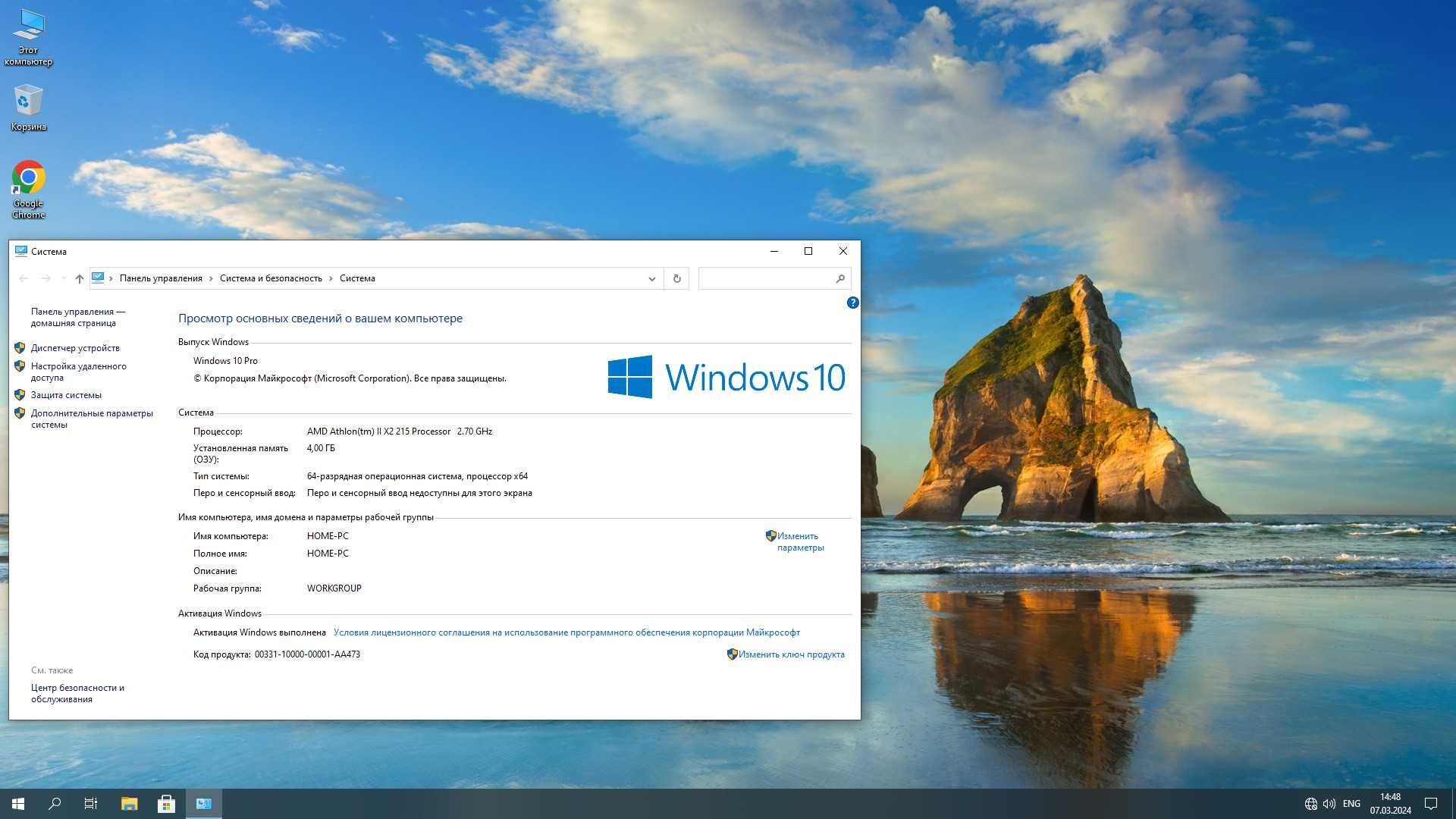Open Microsoft license agreement terms link

tap(566, 632)
